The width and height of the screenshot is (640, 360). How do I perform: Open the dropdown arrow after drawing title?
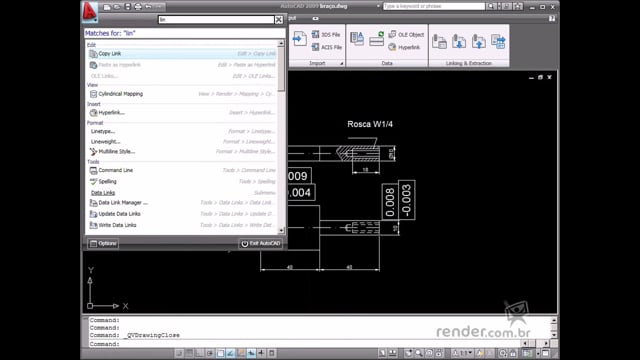[378, 6]
